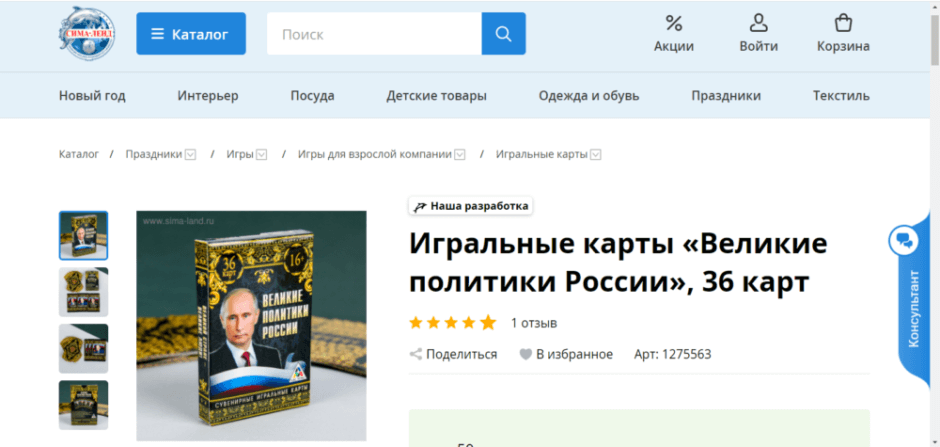Add to favorites with В избранное heart
This screenshot has height=447, width=940.
(525, 355)
